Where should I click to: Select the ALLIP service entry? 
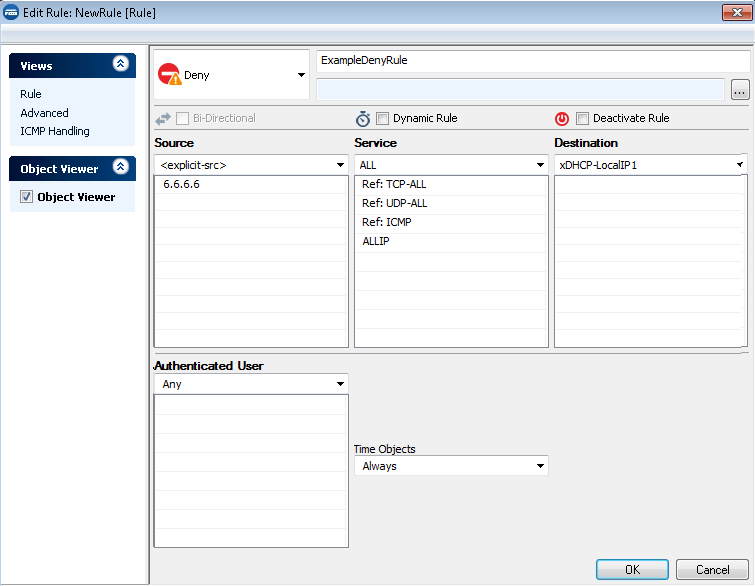tap(451, 241)
